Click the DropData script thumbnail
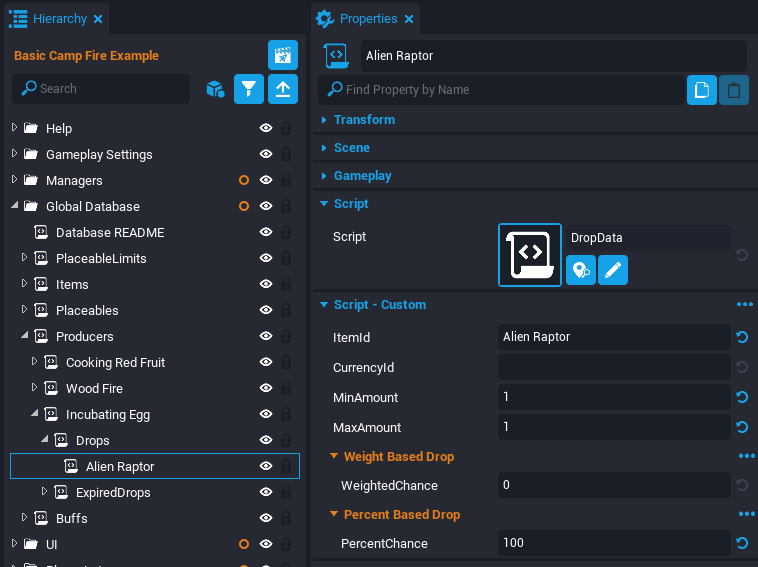Viewport: 758px width, 567px height. [x=530, y=255]
